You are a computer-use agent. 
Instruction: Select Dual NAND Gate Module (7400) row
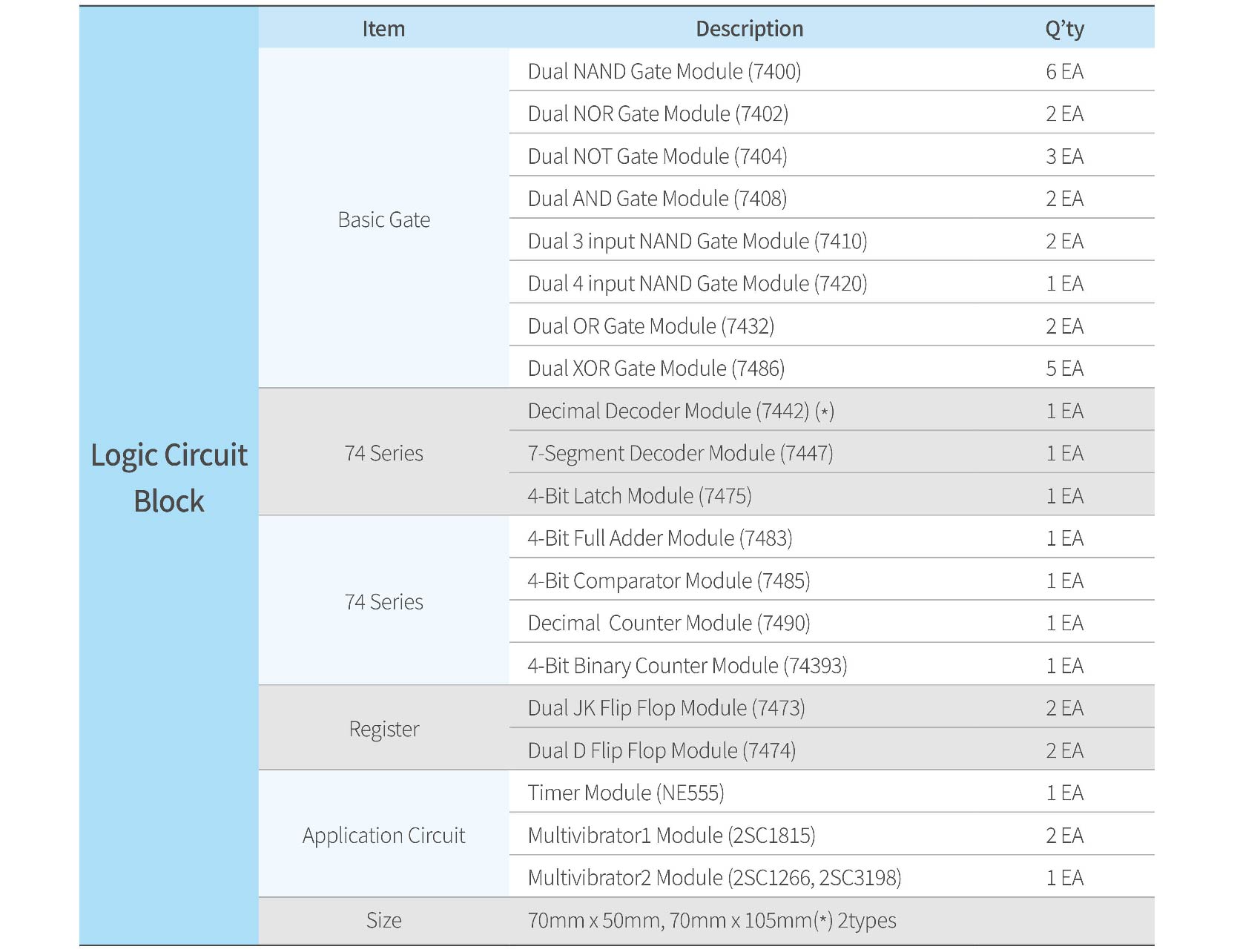point(664,71)
